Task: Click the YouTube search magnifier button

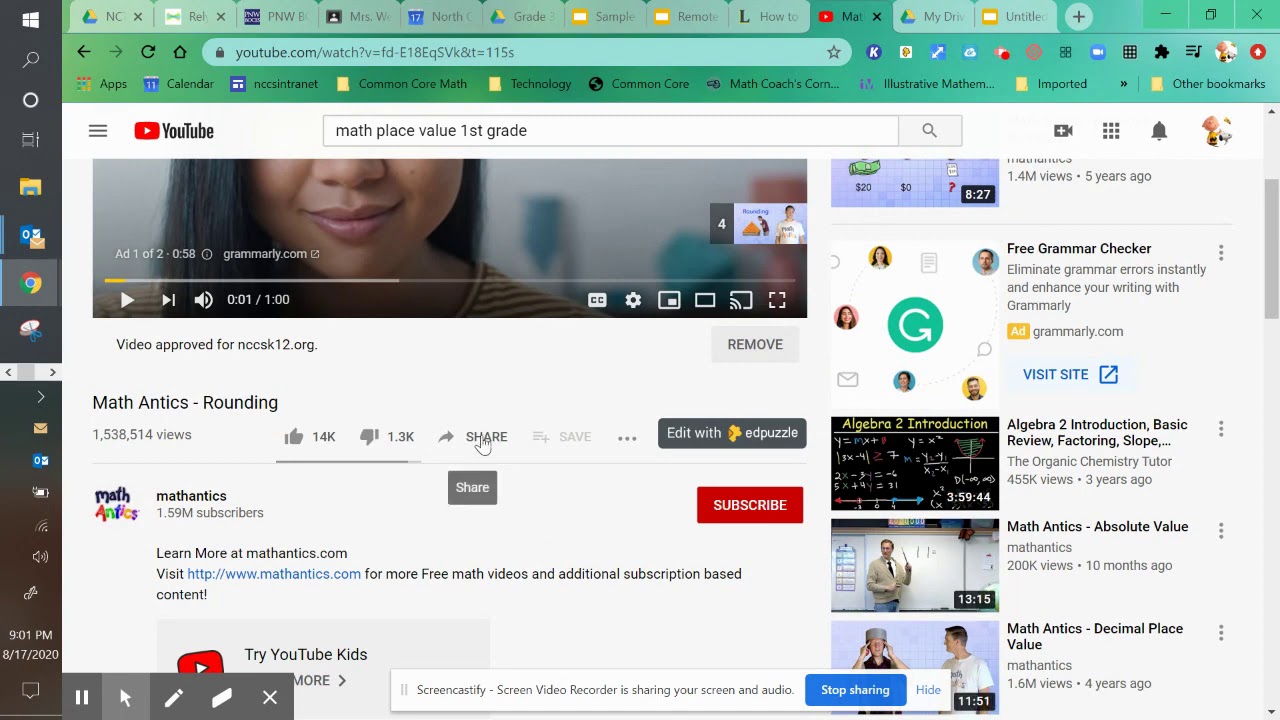Action: pos(929,130)
